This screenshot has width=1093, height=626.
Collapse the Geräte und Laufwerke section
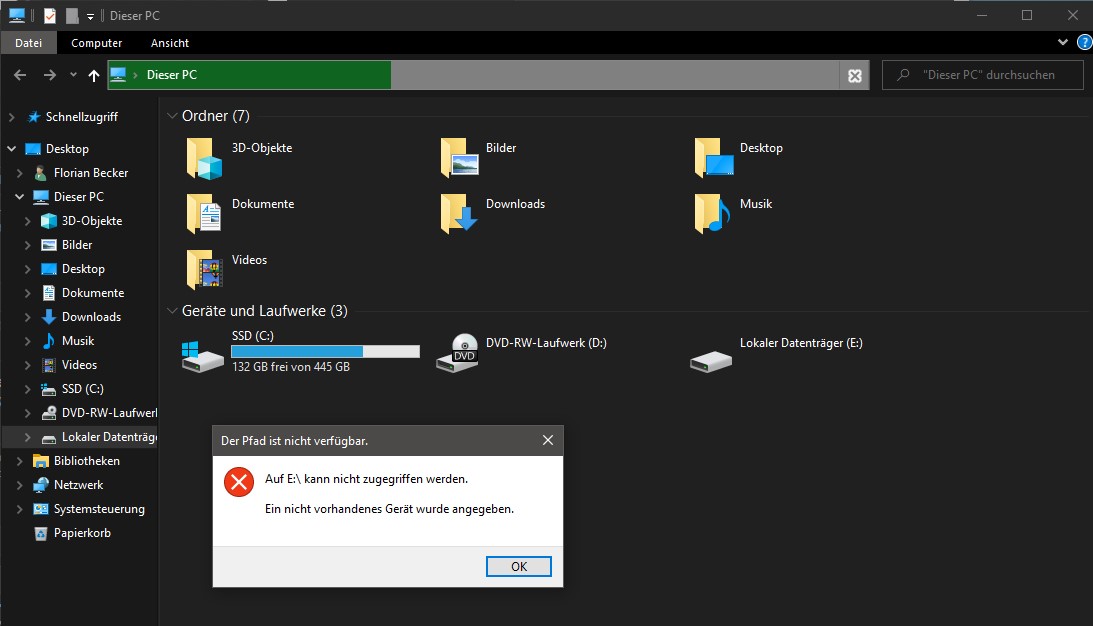[172, 311]
